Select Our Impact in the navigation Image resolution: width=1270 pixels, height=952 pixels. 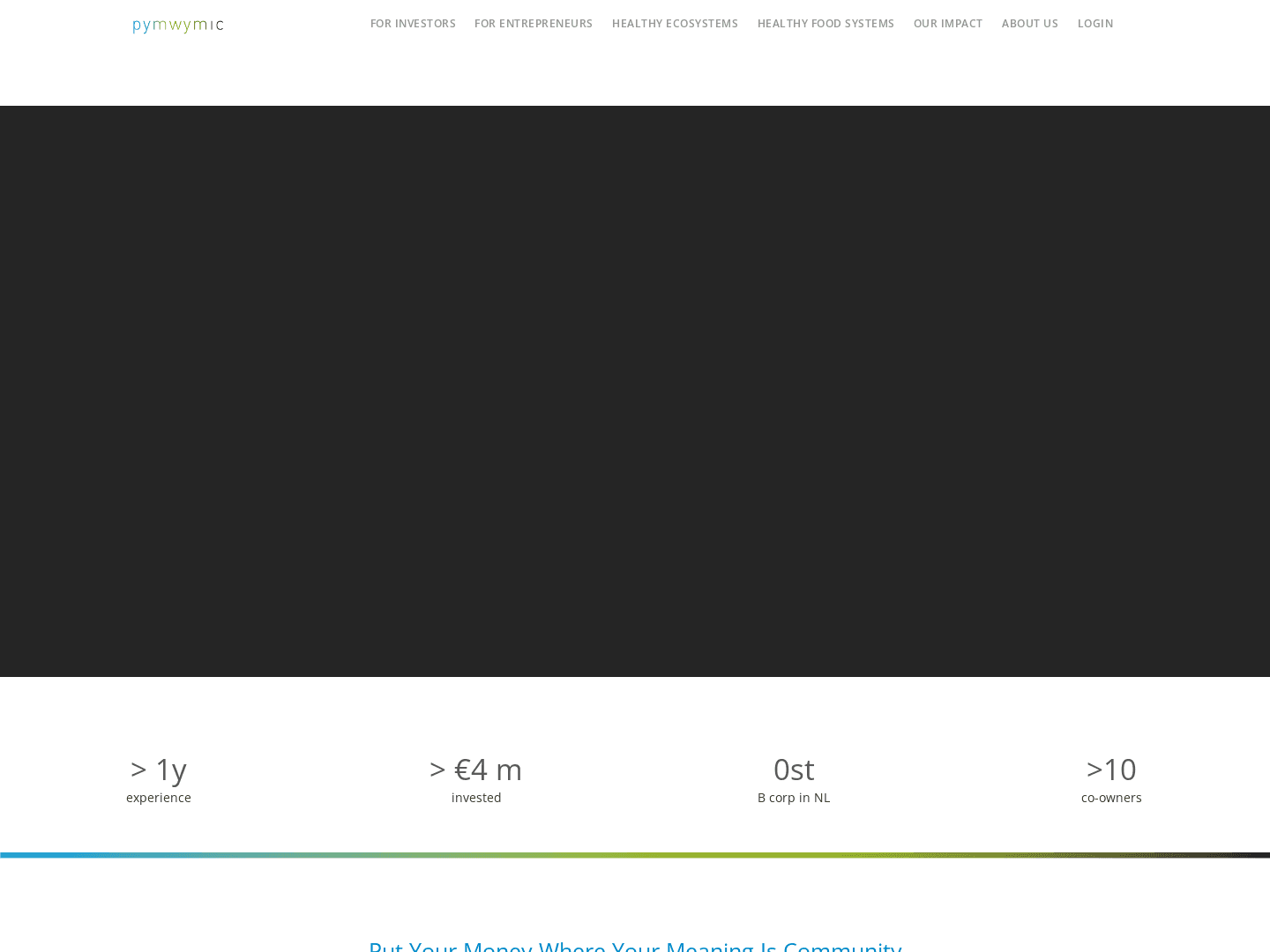coord(948,24)
